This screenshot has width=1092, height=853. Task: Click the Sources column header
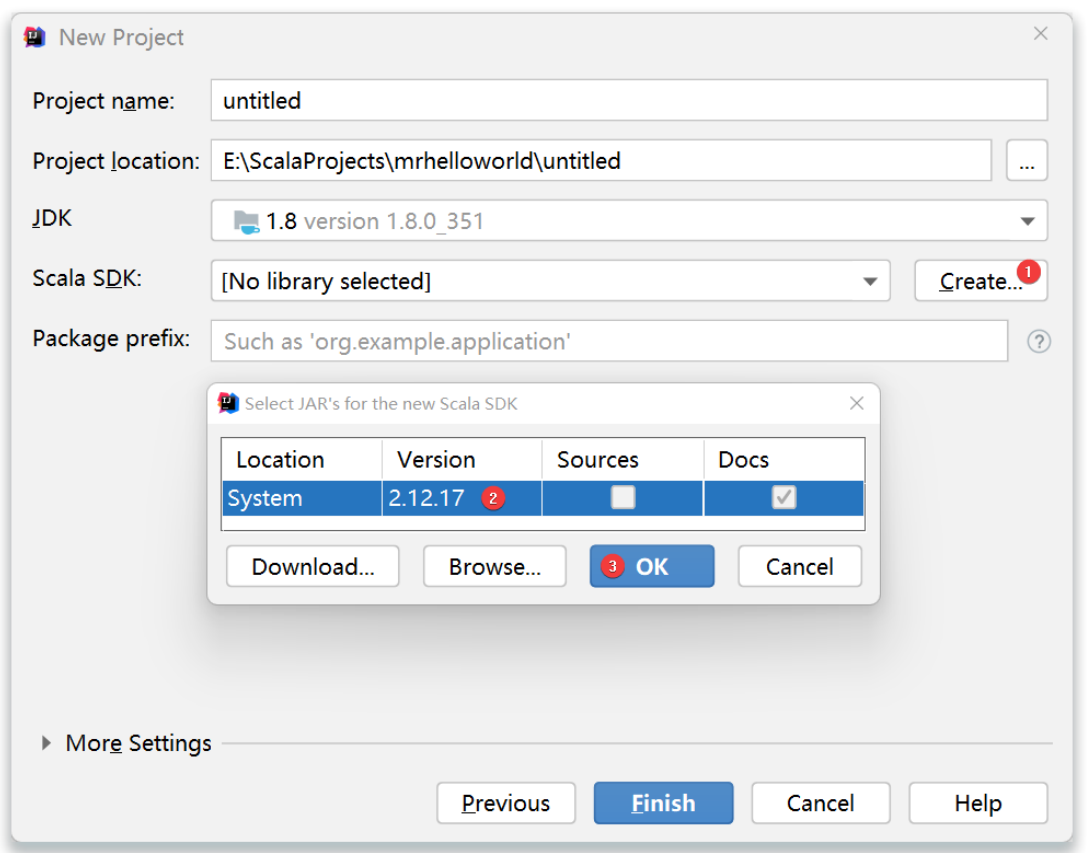pos(623,460)
